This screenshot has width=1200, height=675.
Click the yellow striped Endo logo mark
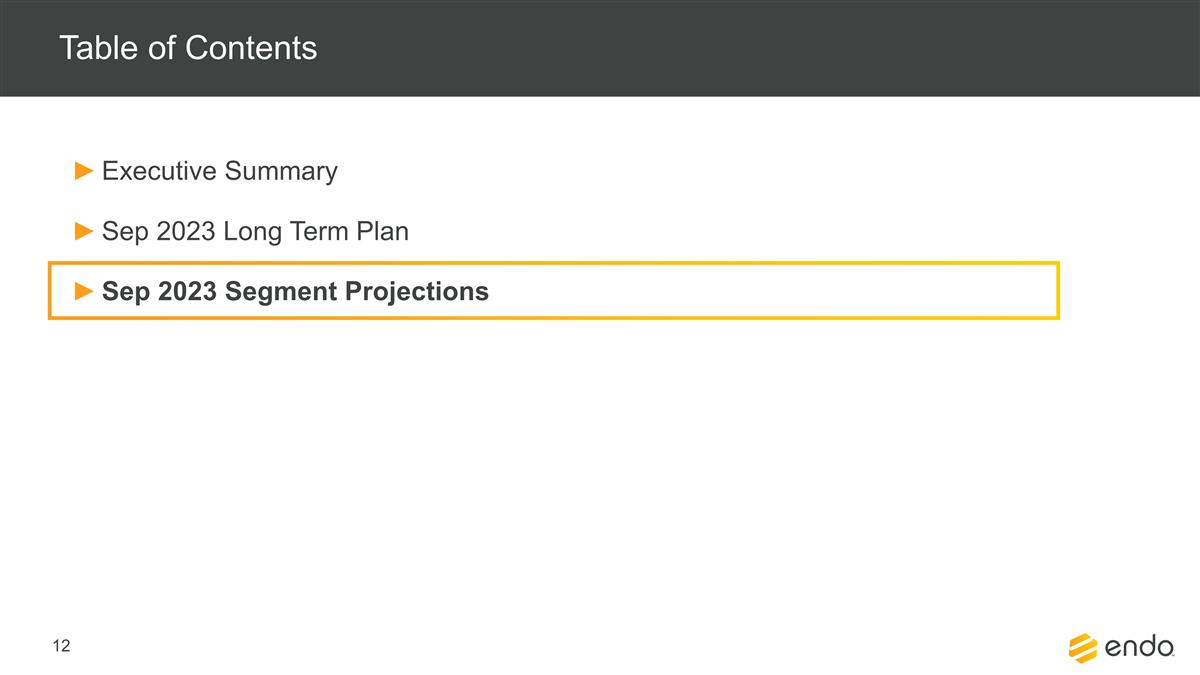click(x=1083, y=647)
